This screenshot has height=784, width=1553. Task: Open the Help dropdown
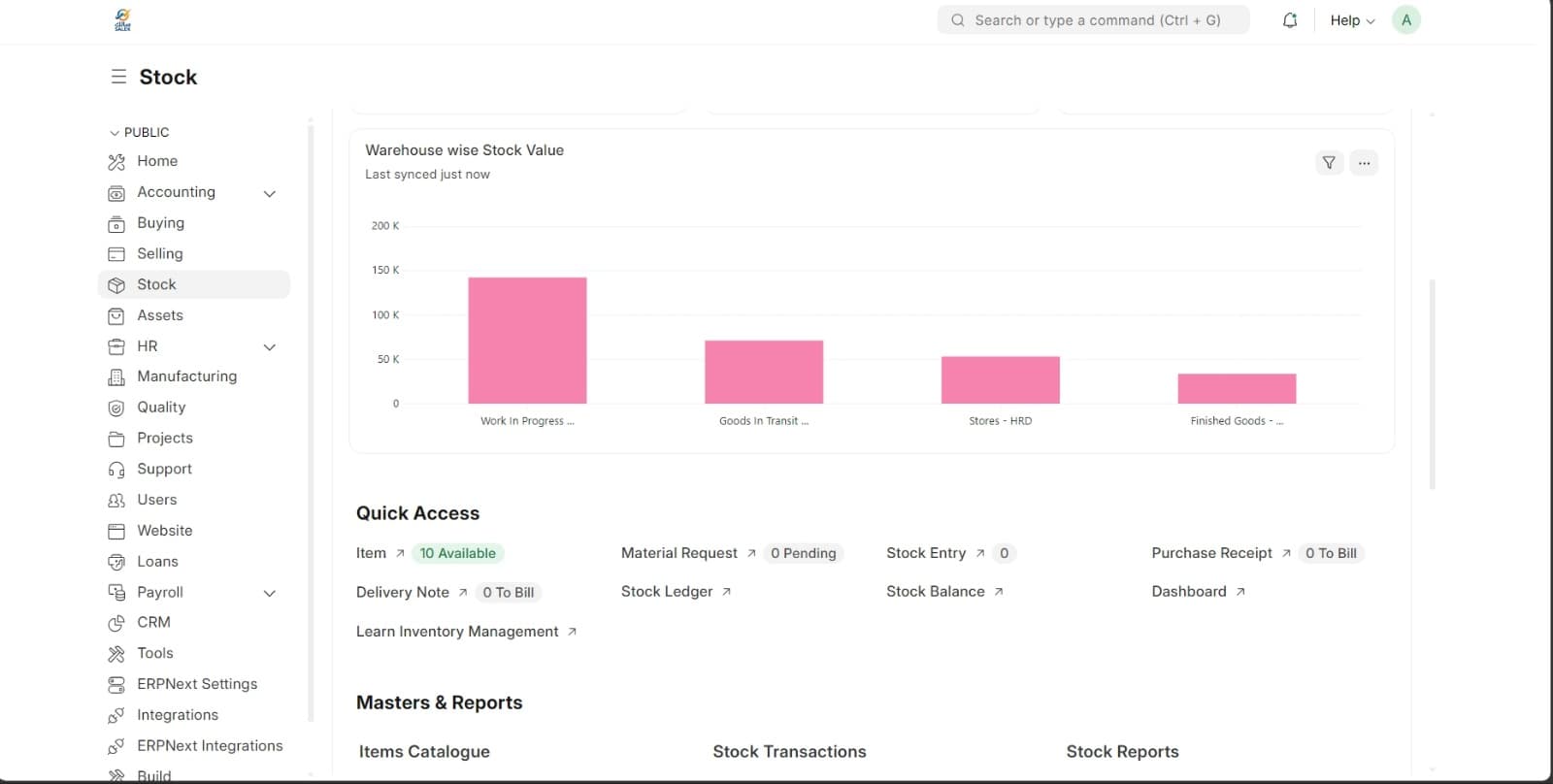(1352, 20)
